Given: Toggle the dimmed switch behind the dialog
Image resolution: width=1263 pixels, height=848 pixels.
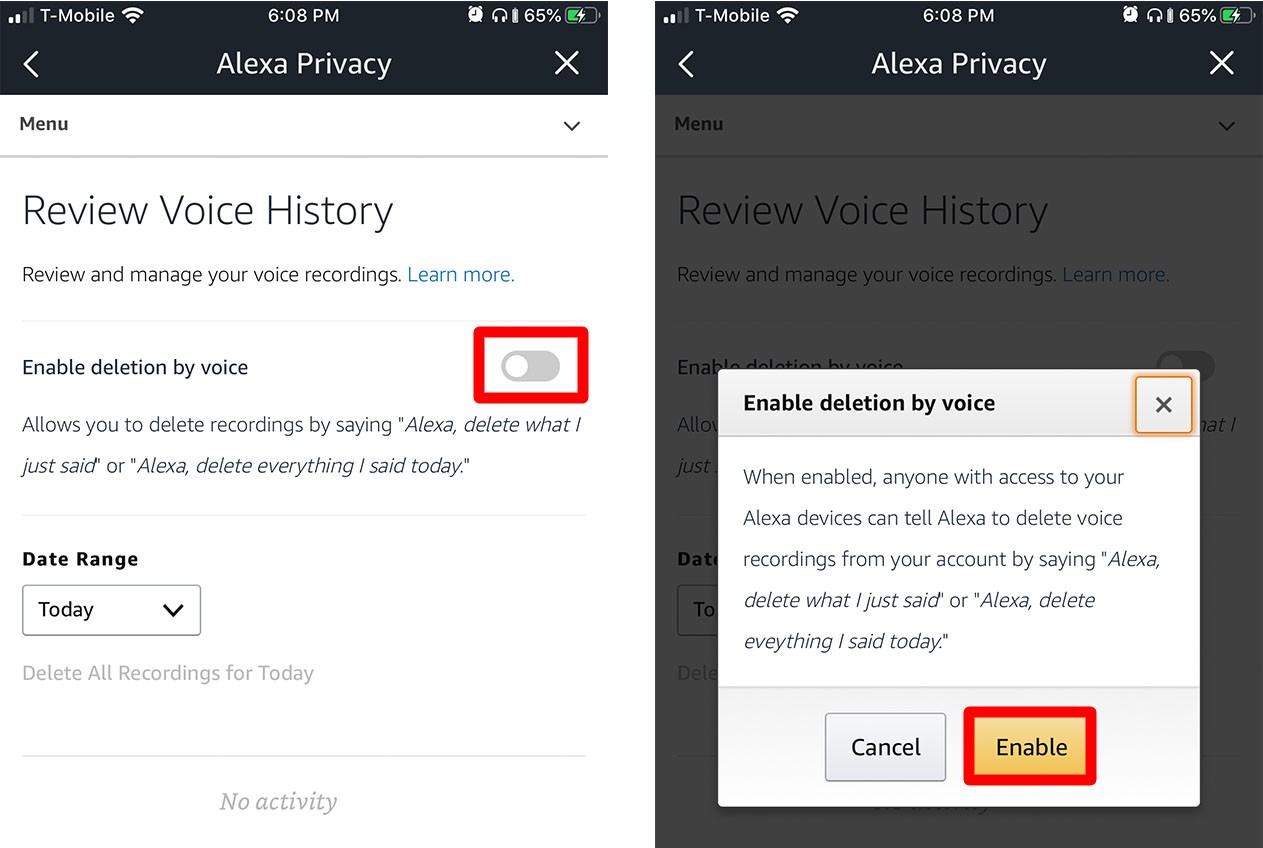Looking at the screenshot, I should (1186, 362).
